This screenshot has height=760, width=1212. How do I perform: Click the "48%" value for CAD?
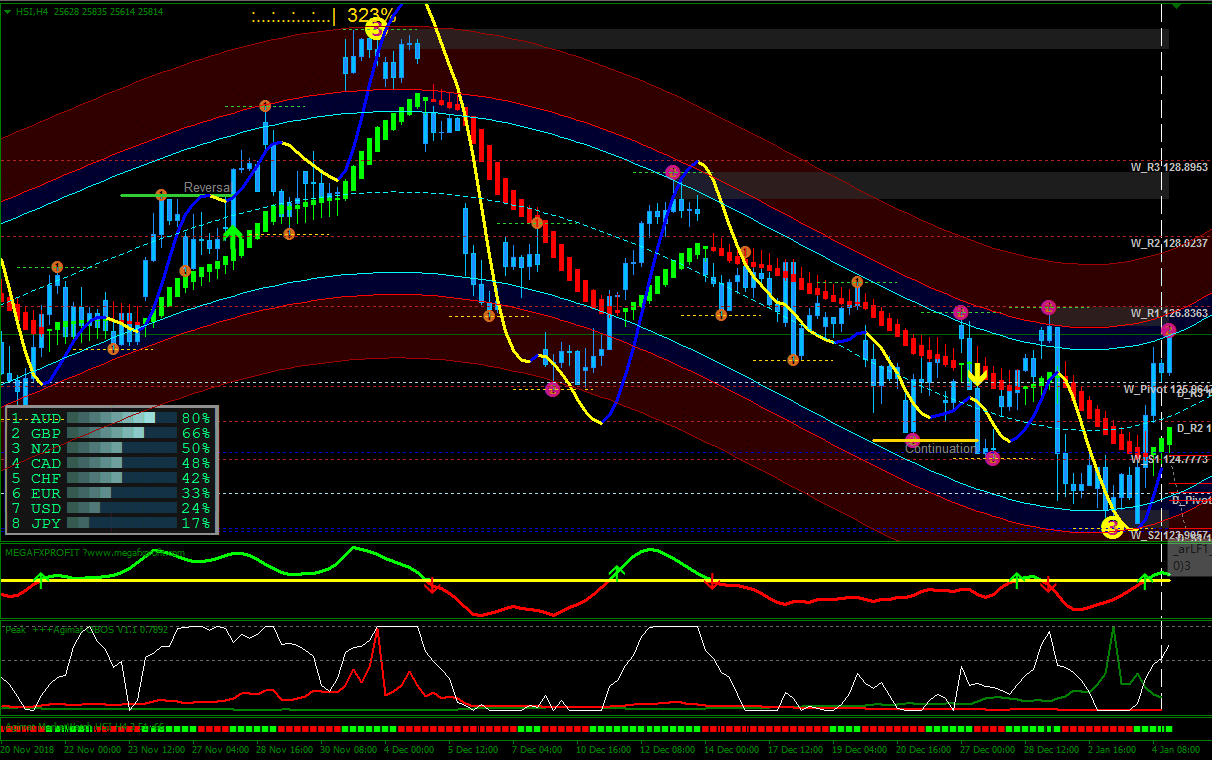pyautogui.click(x=196, y=463)
